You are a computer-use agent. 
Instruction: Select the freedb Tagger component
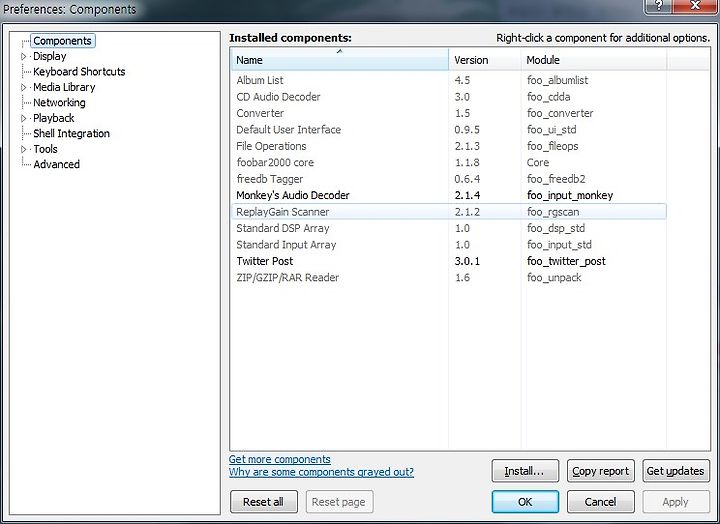click(448, 179)
